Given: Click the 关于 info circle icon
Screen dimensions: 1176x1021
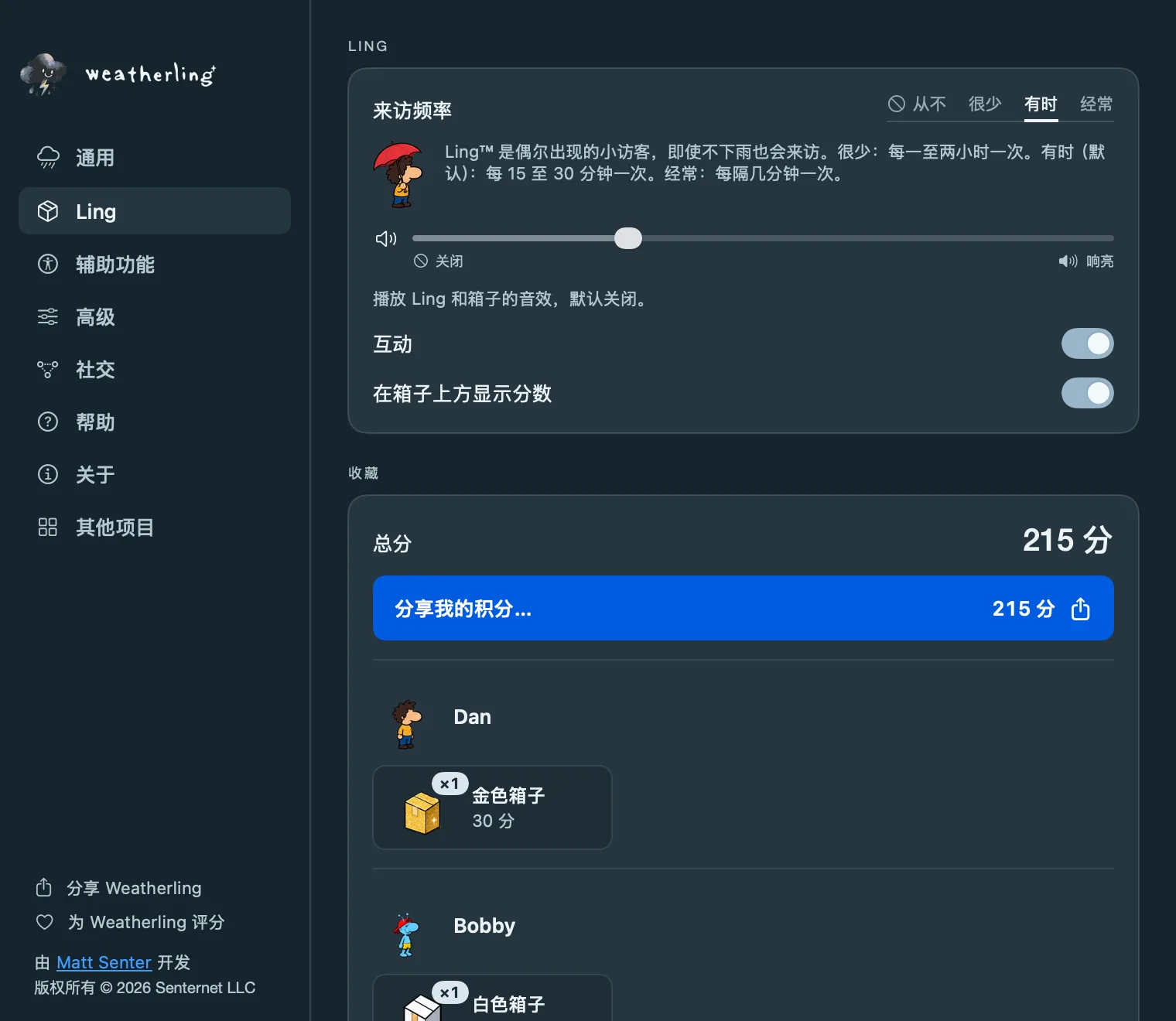Looking at the screenshot, I should 48,474.
